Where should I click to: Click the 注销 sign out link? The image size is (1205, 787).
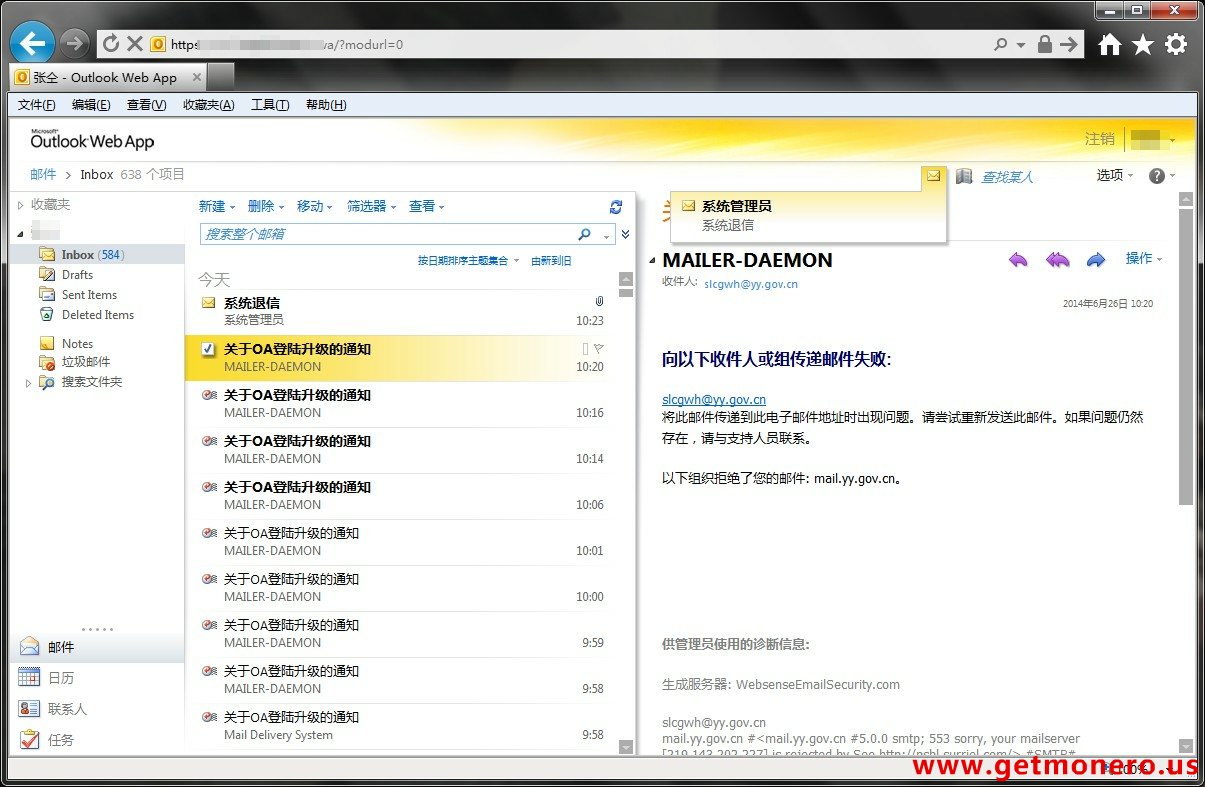click(1099, 139)
